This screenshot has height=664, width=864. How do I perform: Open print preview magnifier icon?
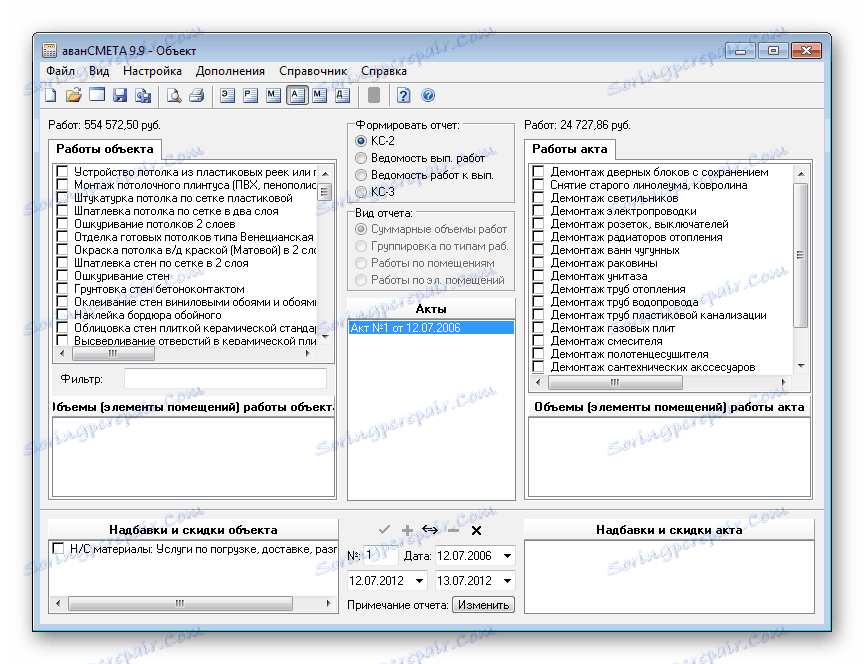(174, 95)
